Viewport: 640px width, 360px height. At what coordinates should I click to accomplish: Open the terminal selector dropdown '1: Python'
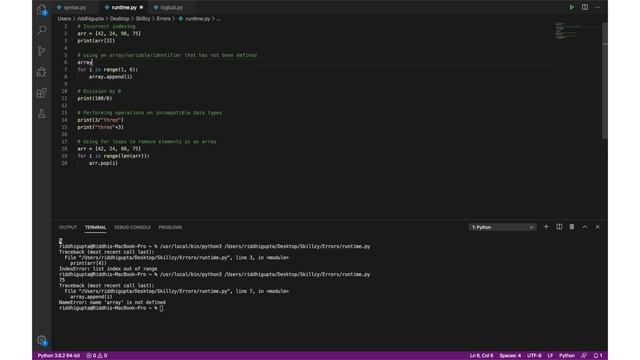tap(502, 227)
